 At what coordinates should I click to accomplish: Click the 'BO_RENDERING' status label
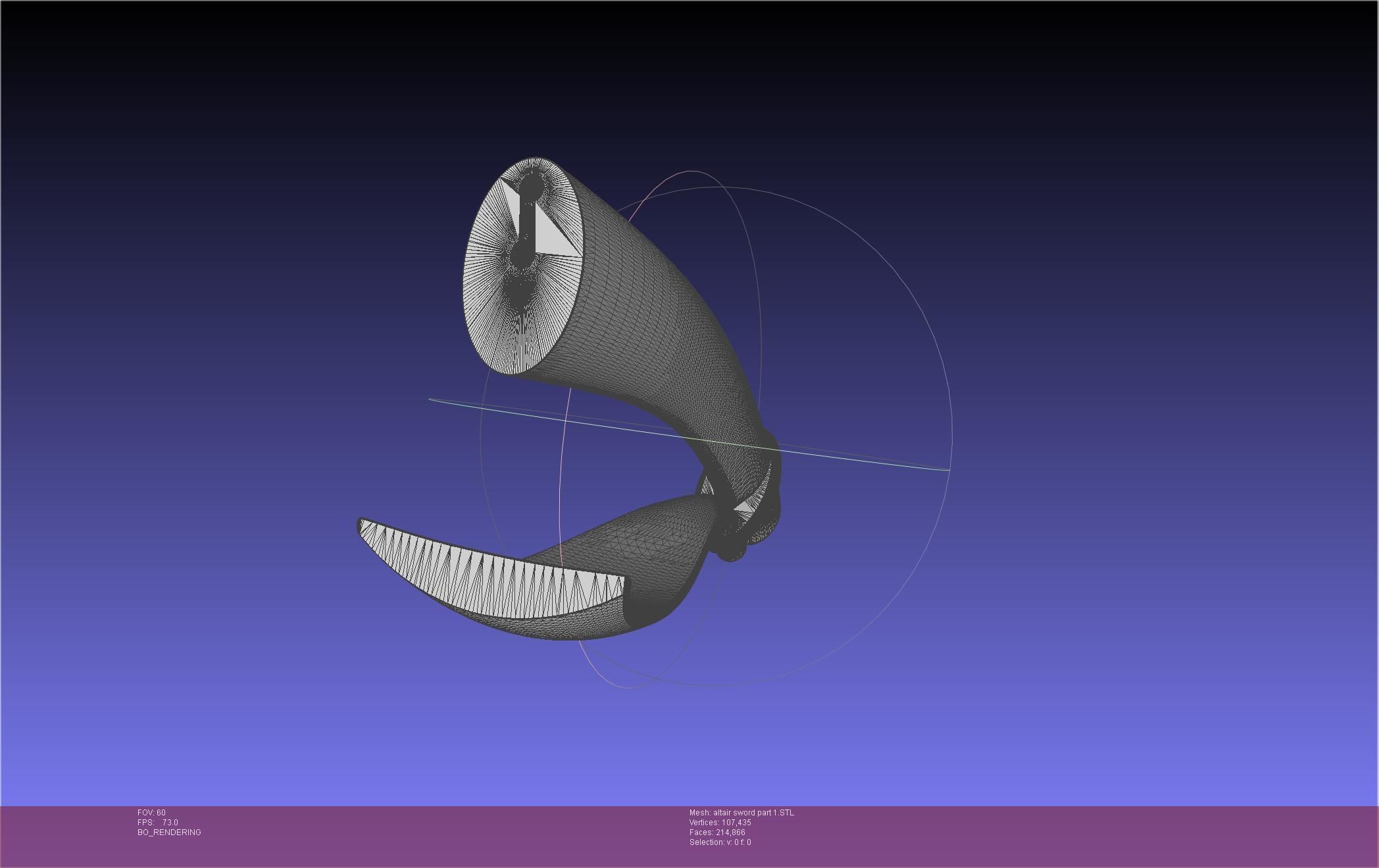tap(169, 832)
